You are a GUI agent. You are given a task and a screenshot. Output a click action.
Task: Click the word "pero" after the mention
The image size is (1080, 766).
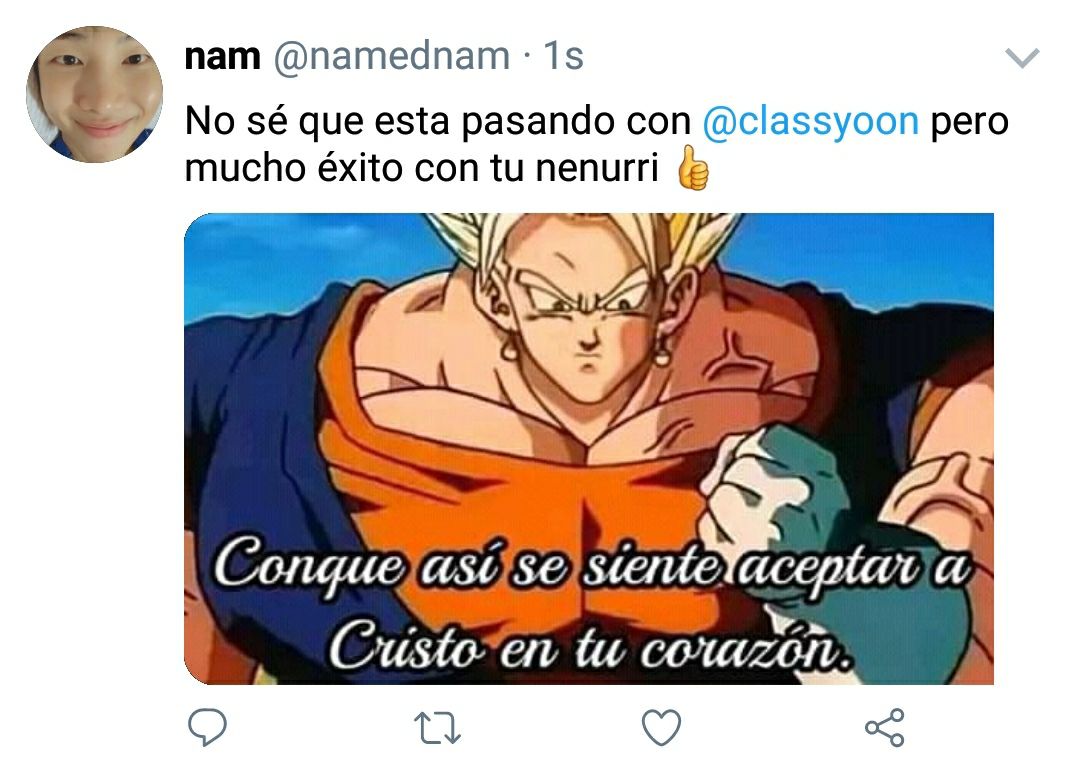970,122
